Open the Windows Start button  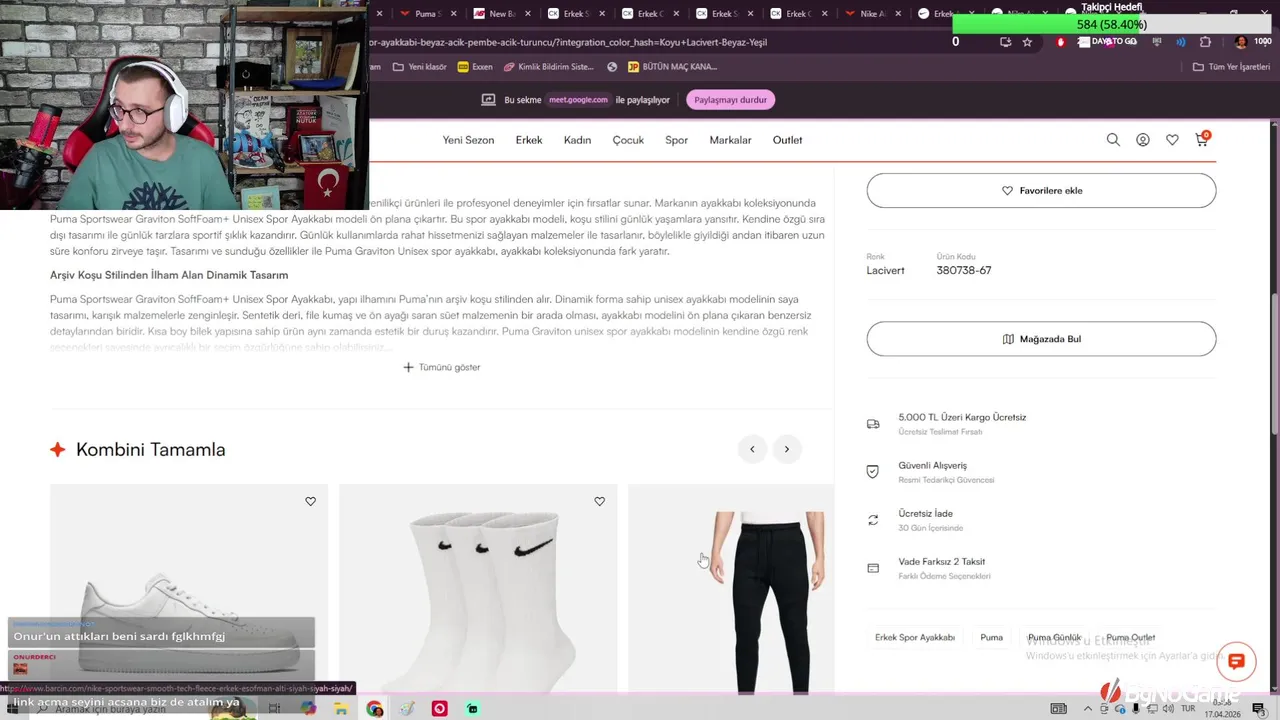(x=15, y=709)
